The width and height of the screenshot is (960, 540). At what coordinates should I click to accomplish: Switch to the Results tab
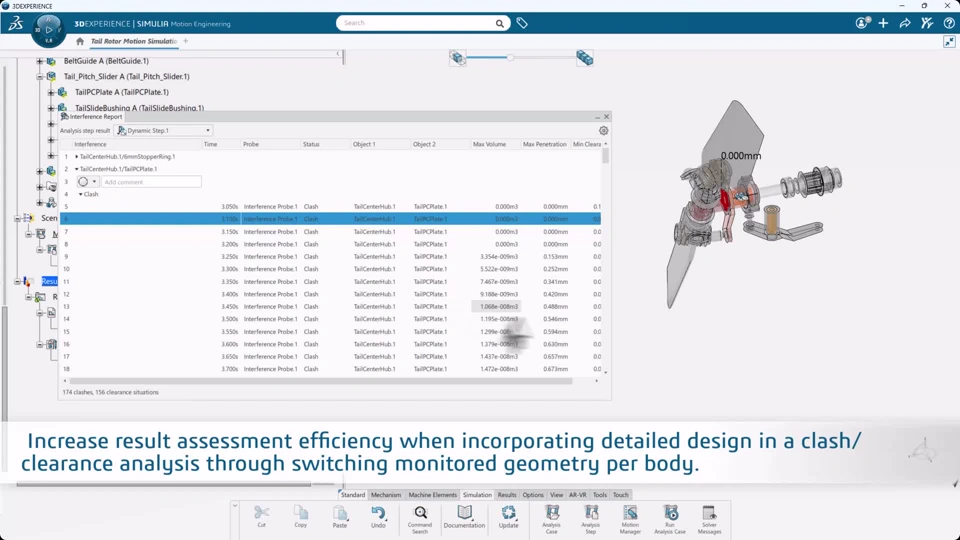pos(506,495)
